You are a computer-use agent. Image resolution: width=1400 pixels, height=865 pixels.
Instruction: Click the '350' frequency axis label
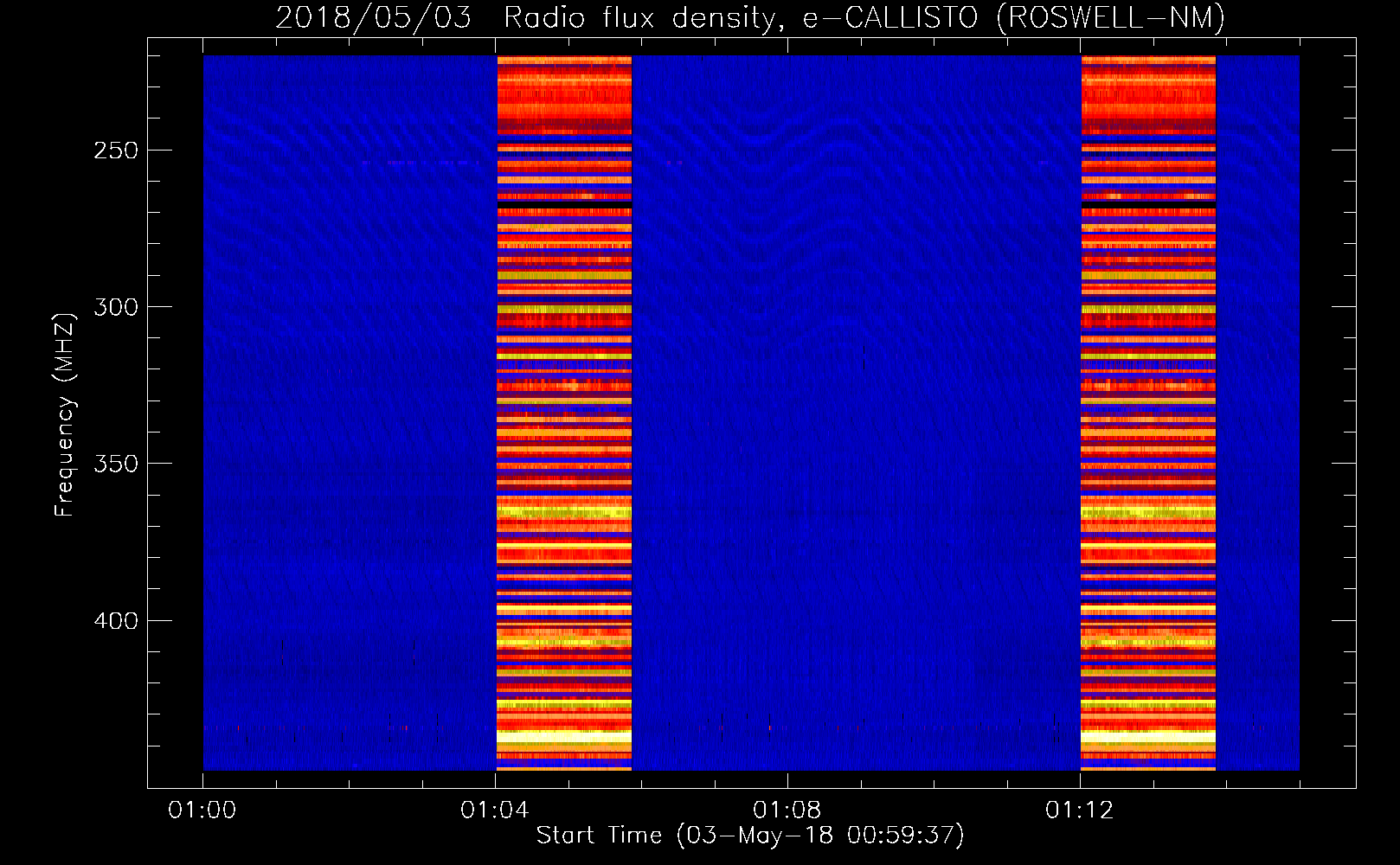[x=116, y=464]
